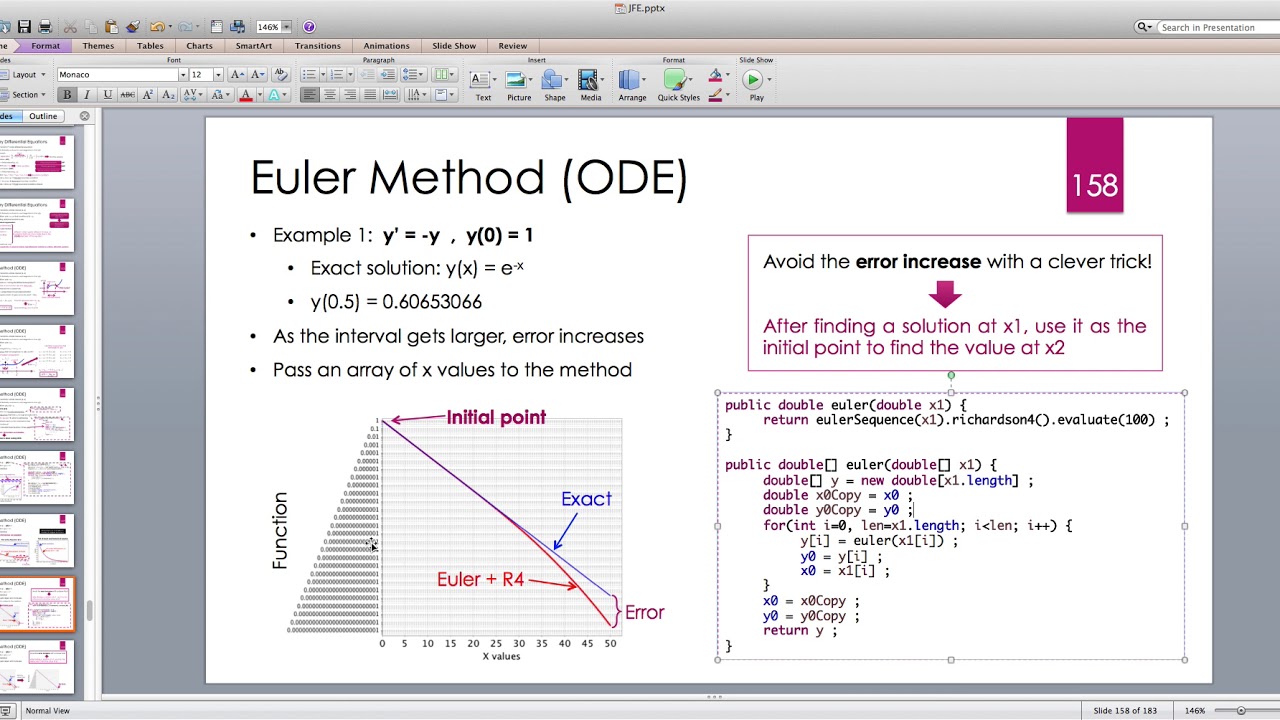
Task: Toggle Underline formatting
Action: pos(107,95)
